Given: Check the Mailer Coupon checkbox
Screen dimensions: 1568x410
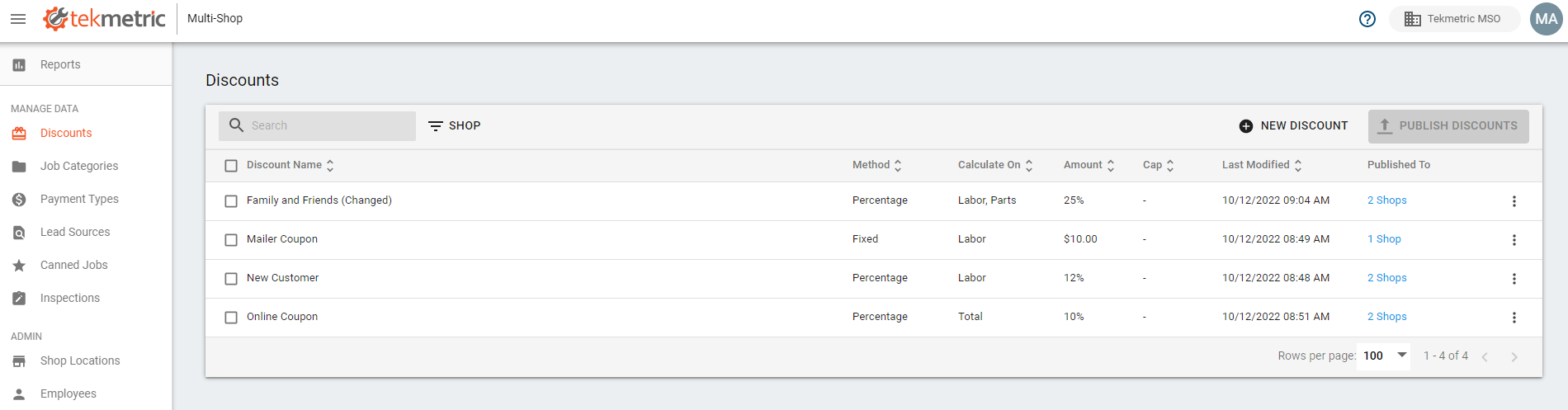Looking at the screenshot, I should tap(231, 240).
